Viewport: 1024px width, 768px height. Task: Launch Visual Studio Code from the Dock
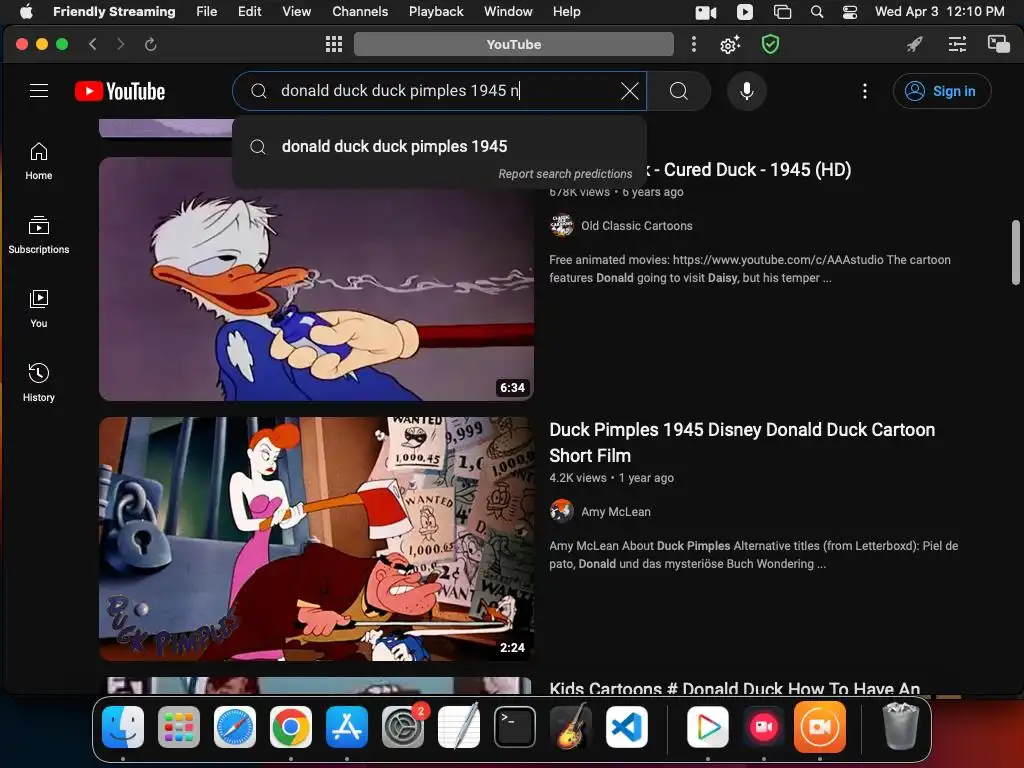pyautogui.click(x=627, y=727)
